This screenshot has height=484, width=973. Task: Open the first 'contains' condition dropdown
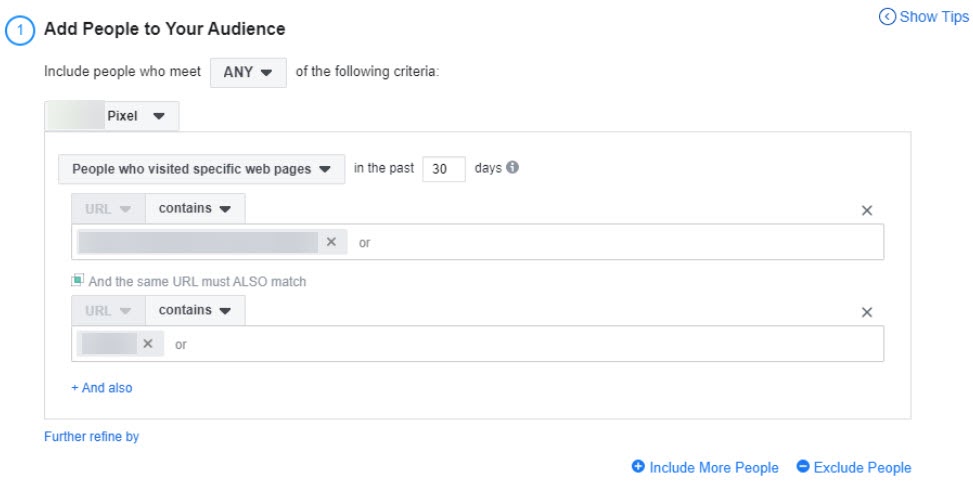(x=195, y=209)
